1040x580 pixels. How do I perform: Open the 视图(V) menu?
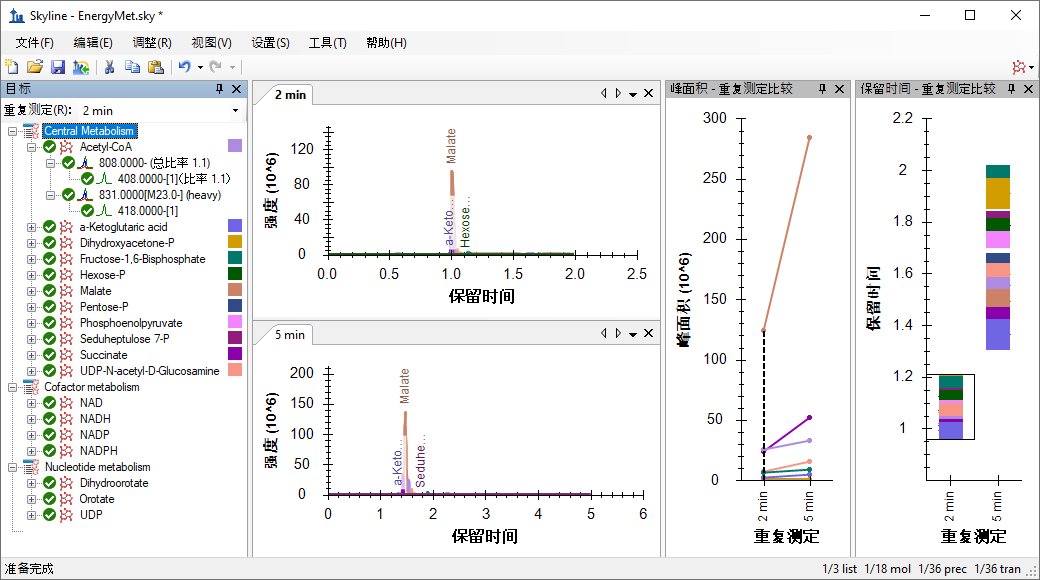tap(211, 43)
